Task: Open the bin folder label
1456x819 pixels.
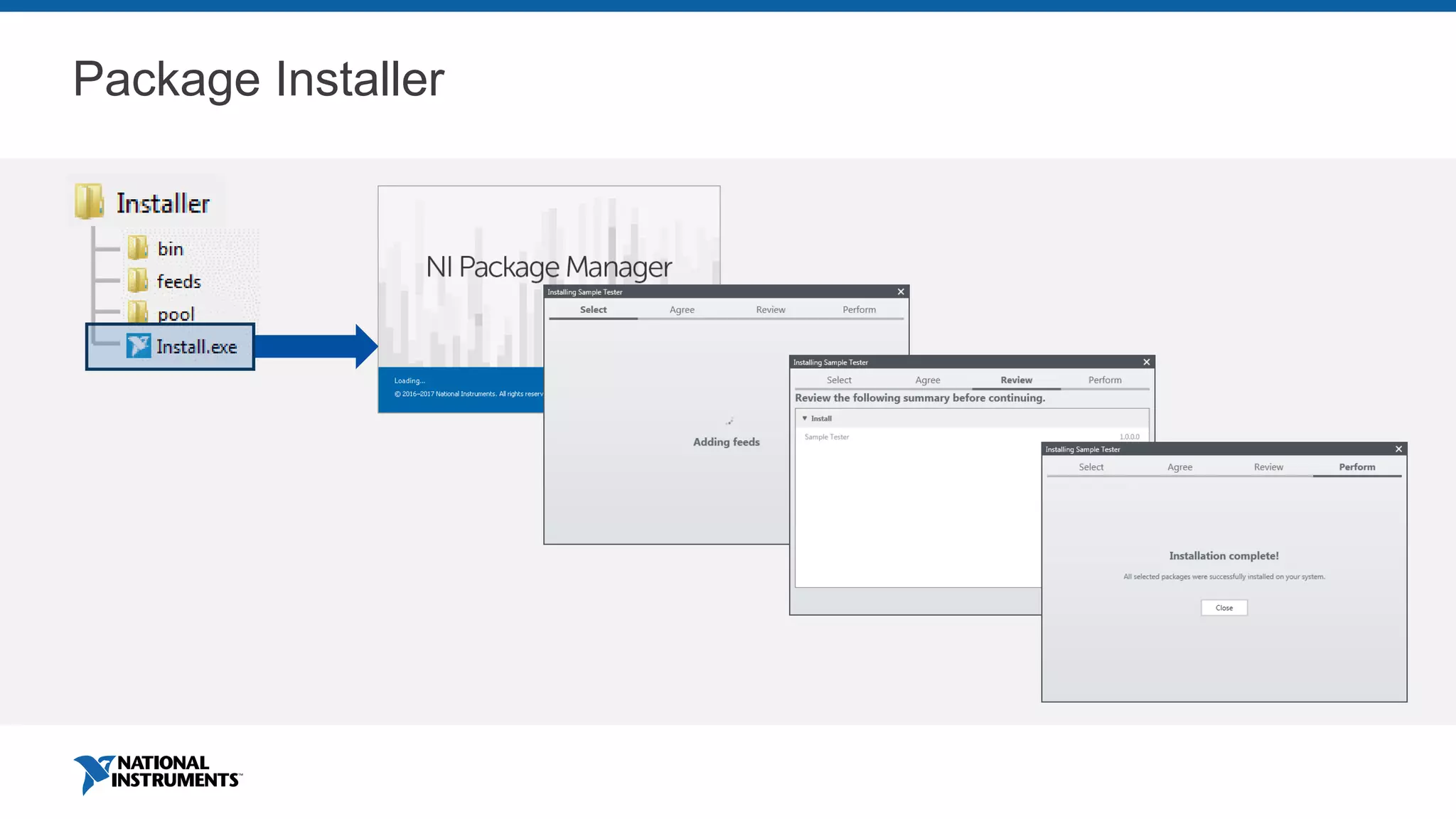Action: click(171, 249)
